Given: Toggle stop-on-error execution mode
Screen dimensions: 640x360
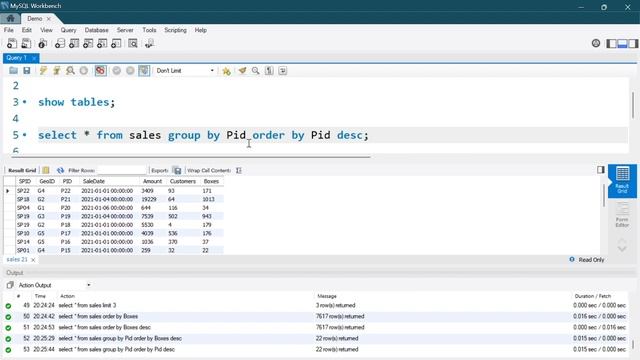Looking at the screenshot, I should 100,71.
